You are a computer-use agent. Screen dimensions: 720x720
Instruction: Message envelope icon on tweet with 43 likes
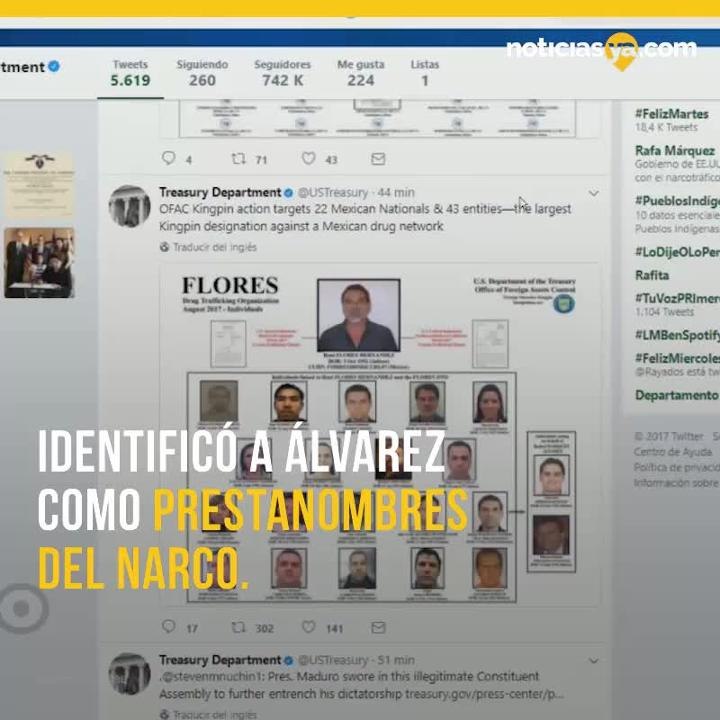tap(378, 159)
